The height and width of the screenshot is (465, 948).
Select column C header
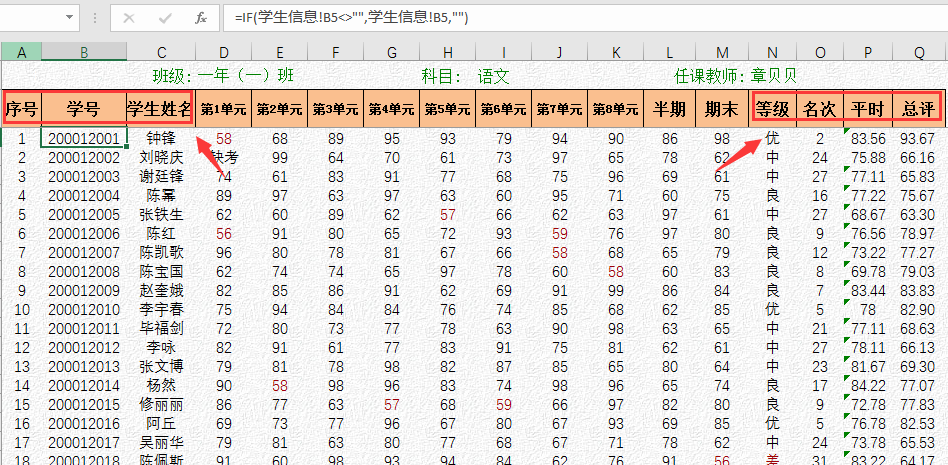pyautogui.click(x=161, y=53)
